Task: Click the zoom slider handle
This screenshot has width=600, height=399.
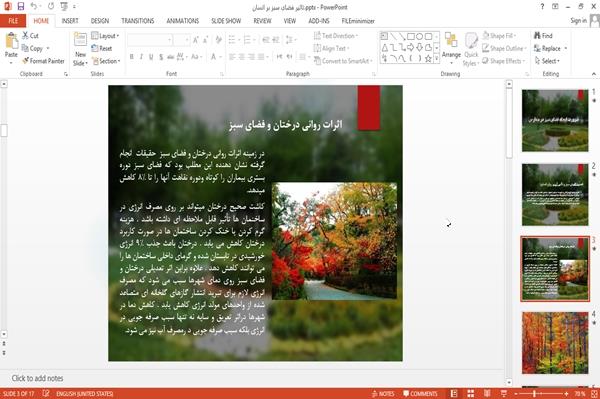Action: pyautogui.click(x=534, y=394)
